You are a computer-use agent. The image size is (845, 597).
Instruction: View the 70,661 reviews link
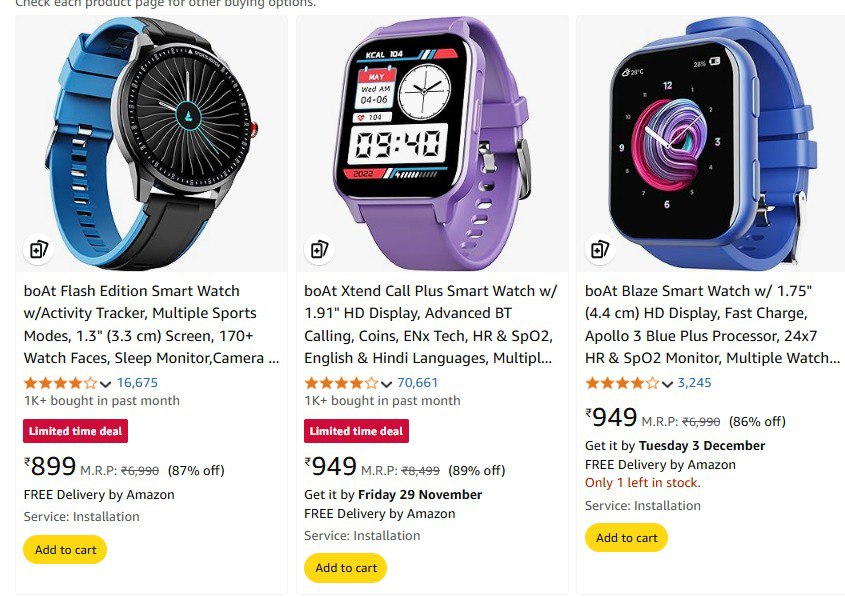[x=418, y=383]
